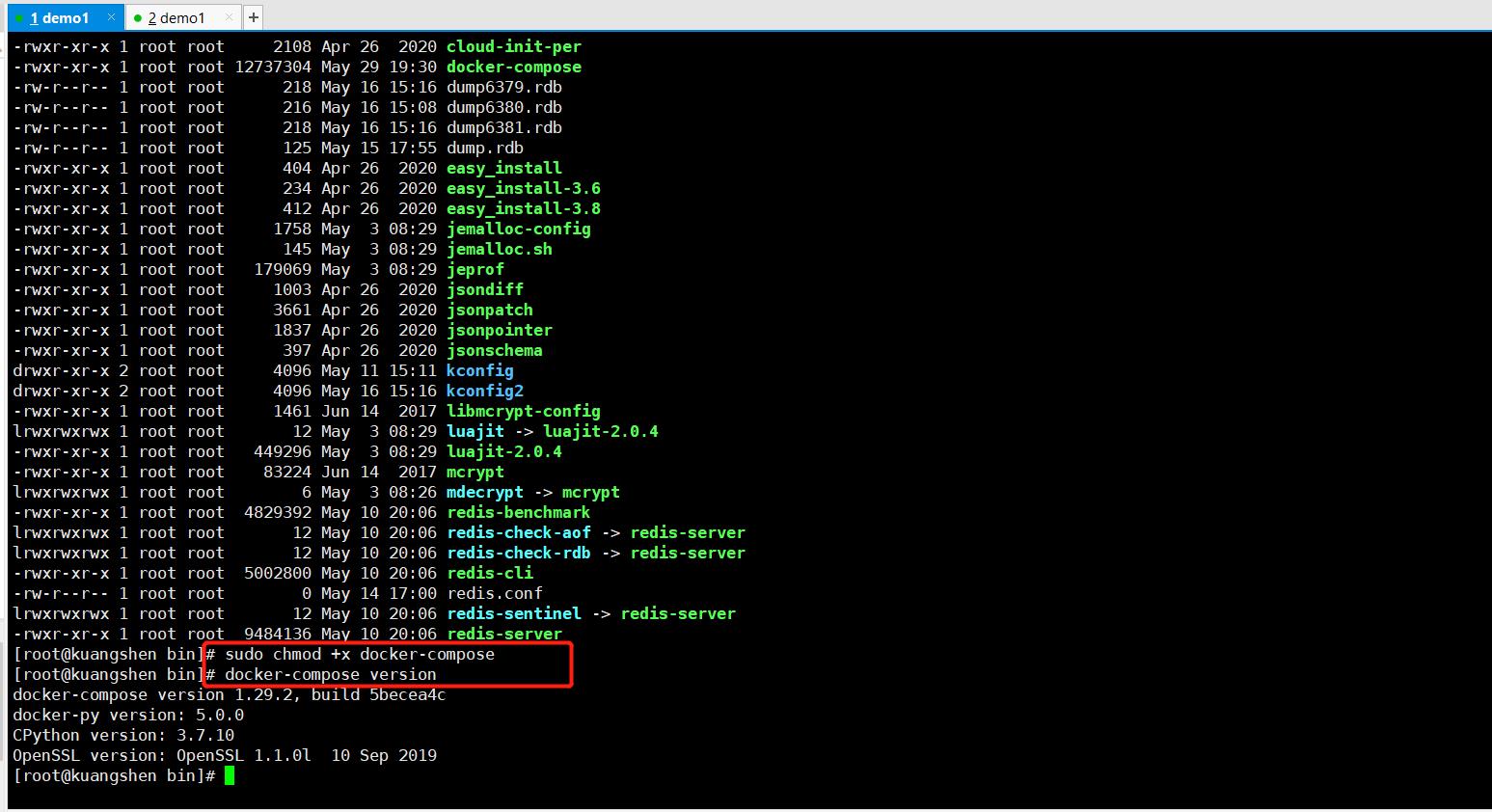Click the "redis-server" executable in the 9484136-byte row

504,634
